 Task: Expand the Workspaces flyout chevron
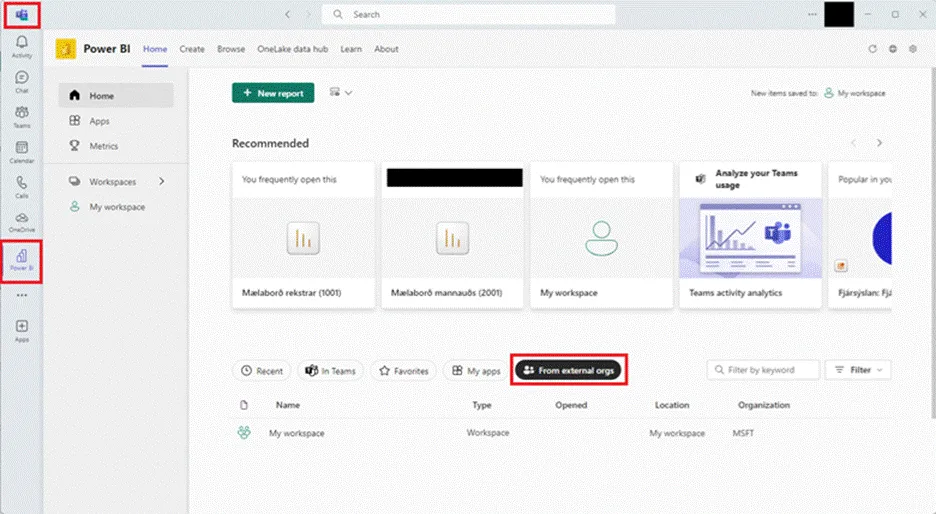pos(162,181)
